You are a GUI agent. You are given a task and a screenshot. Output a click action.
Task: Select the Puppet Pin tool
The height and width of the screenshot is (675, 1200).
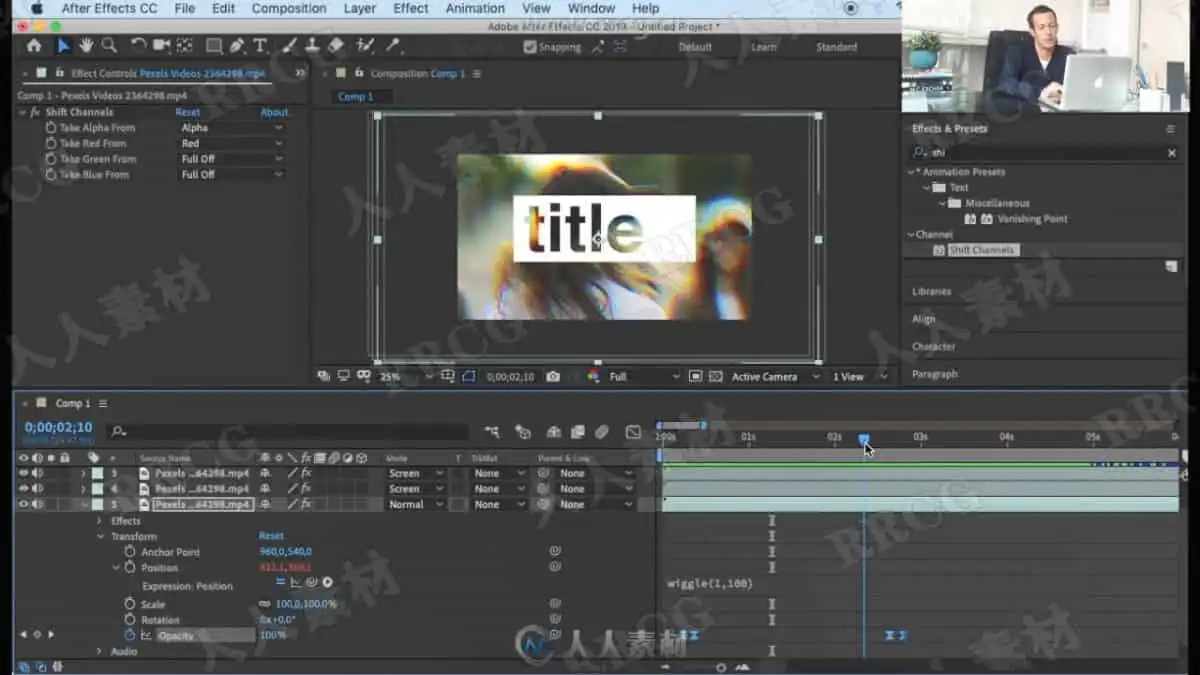point(393,45)
